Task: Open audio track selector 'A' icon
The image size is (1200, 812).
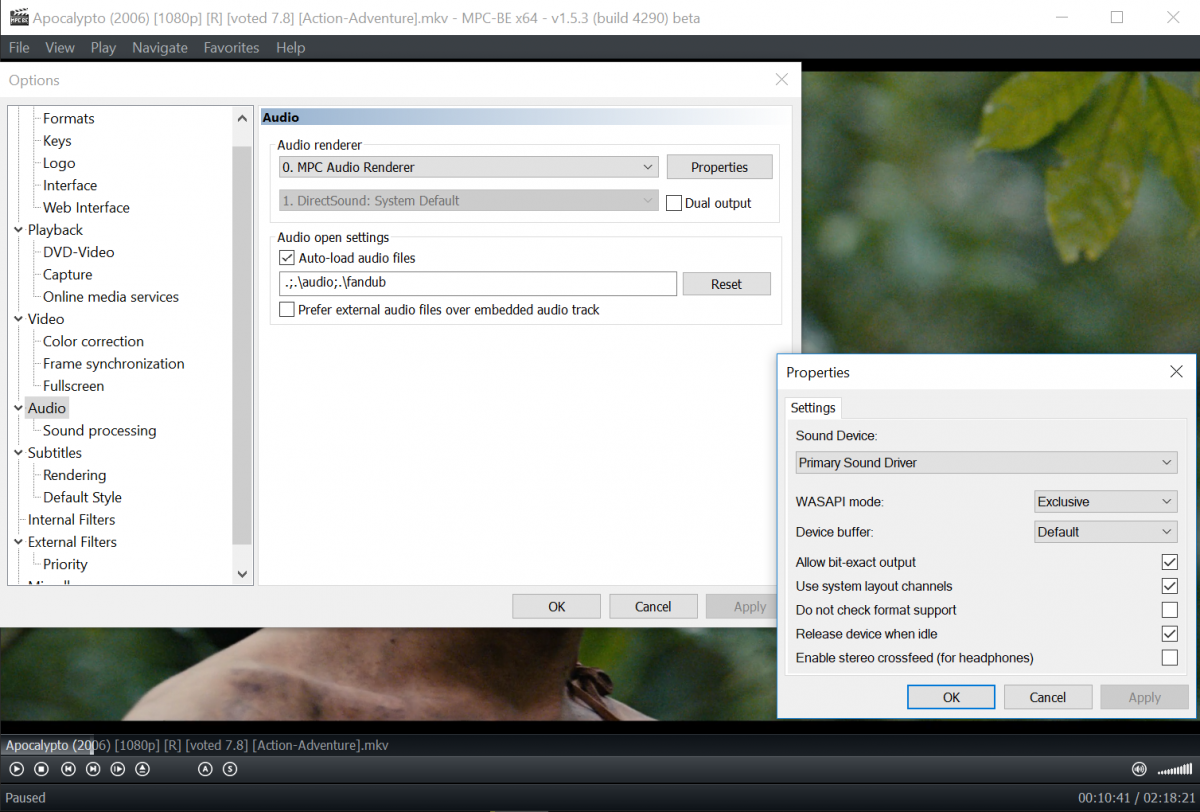Action: [205, 769]
